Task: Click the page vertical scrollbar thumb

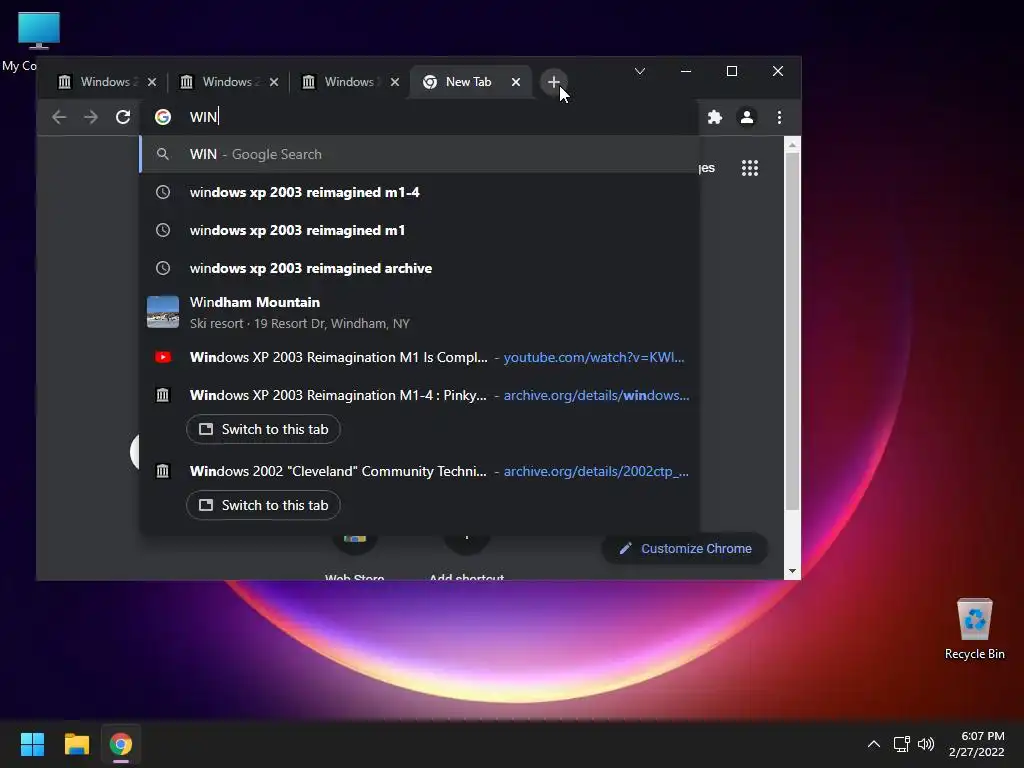Action: pyautogui.click(x=792, y=332)
